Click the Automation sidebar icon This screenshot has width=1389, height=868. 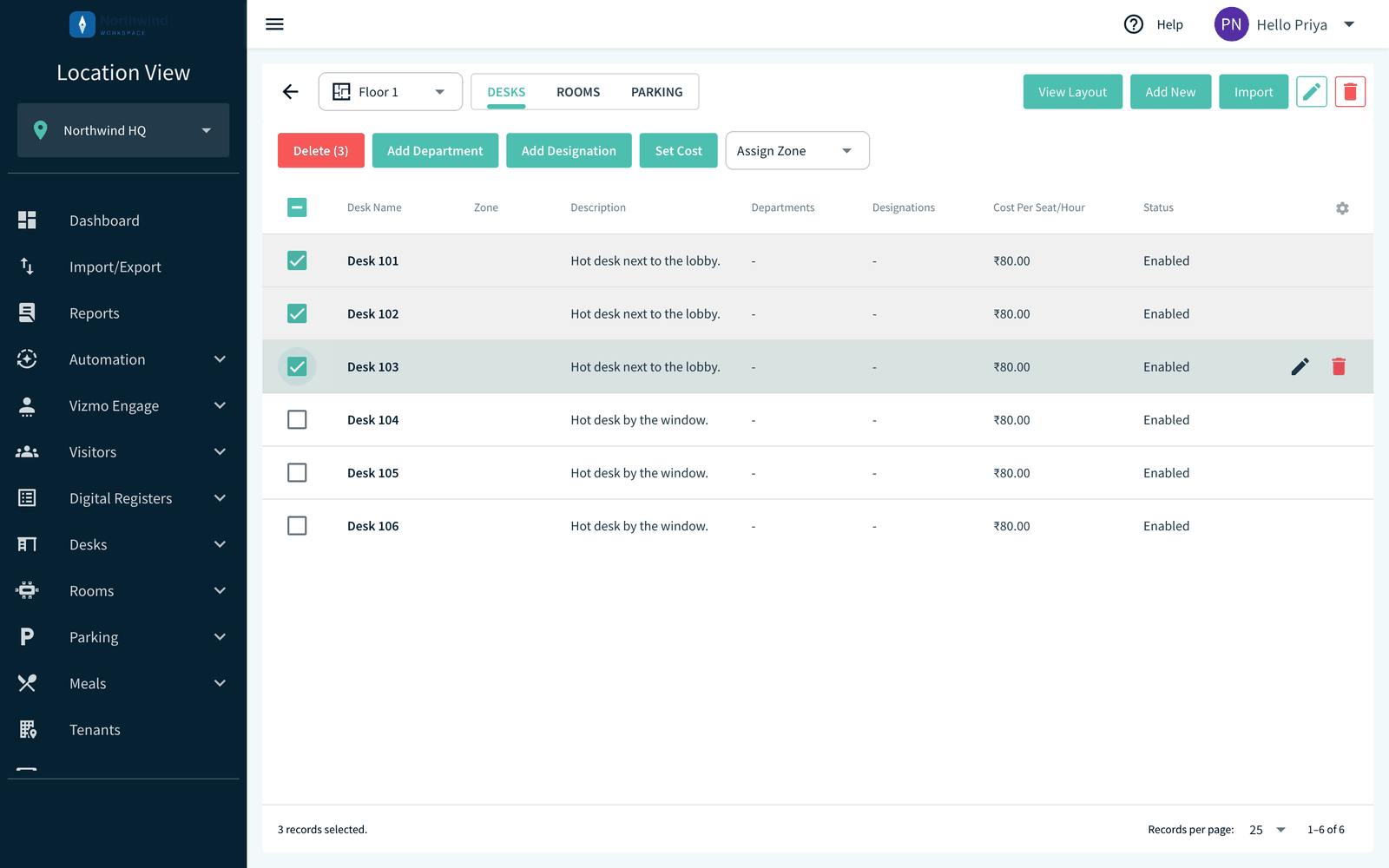point(27,359)
